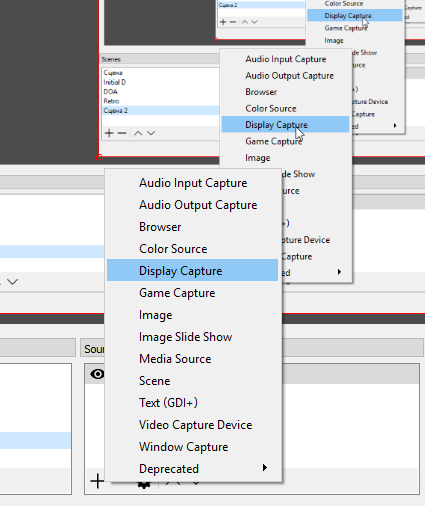Image resolution: width=425 pixels, height=506 pixels.
Task: Expand the Deprecated submenu arrow in the large menu
Action: point(265,468)
